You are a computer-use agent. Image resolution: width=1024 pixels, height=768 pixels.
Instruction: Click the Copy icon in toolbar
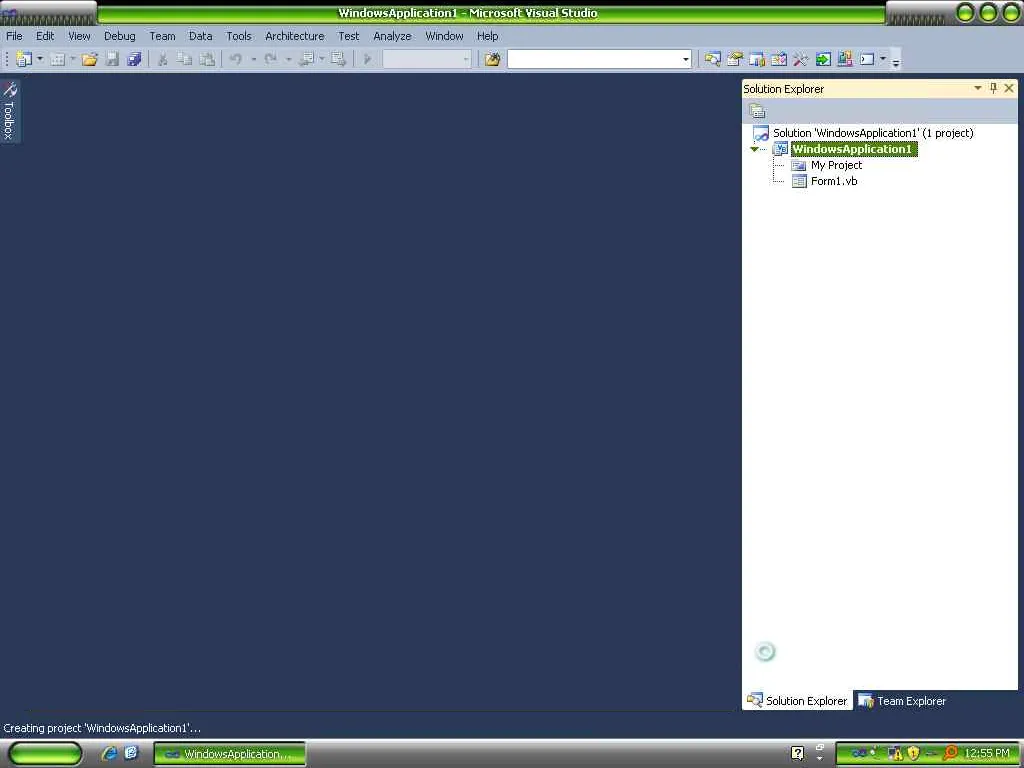(185, 59)
